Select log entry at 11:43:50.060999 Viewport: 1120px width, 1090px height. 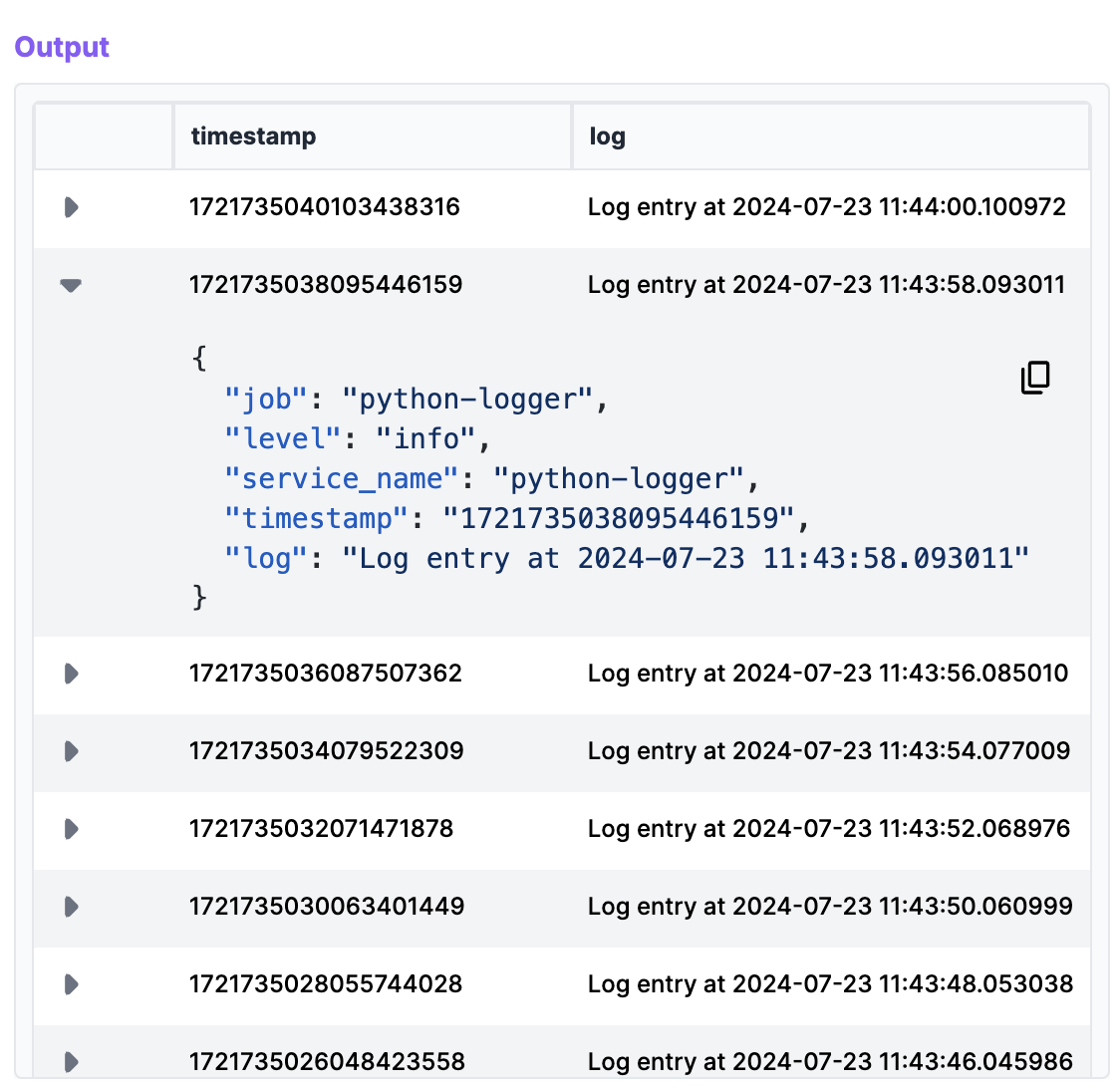[829, 907]
